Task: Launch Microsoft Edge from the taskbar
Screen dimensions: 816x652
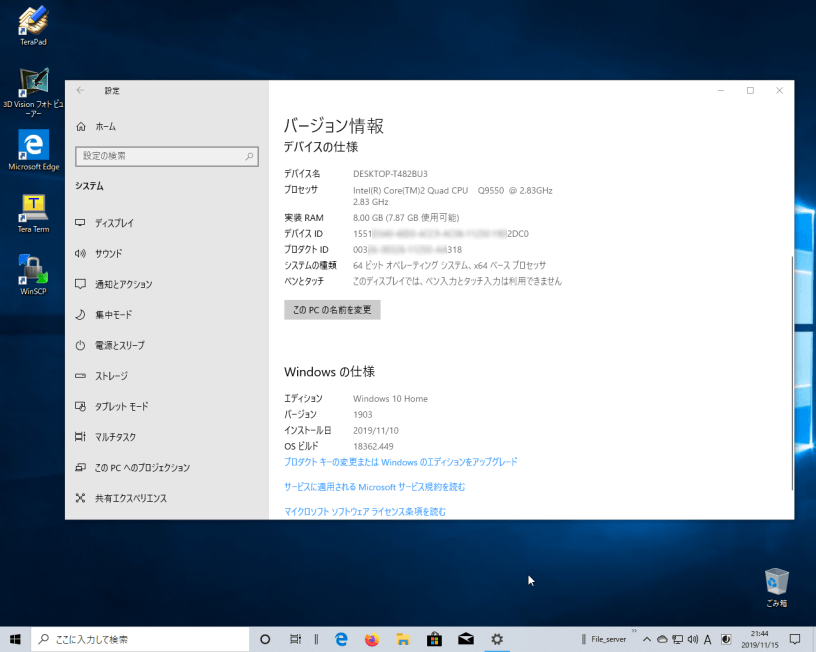Action: pyautogui.click(x=339, y=639)
